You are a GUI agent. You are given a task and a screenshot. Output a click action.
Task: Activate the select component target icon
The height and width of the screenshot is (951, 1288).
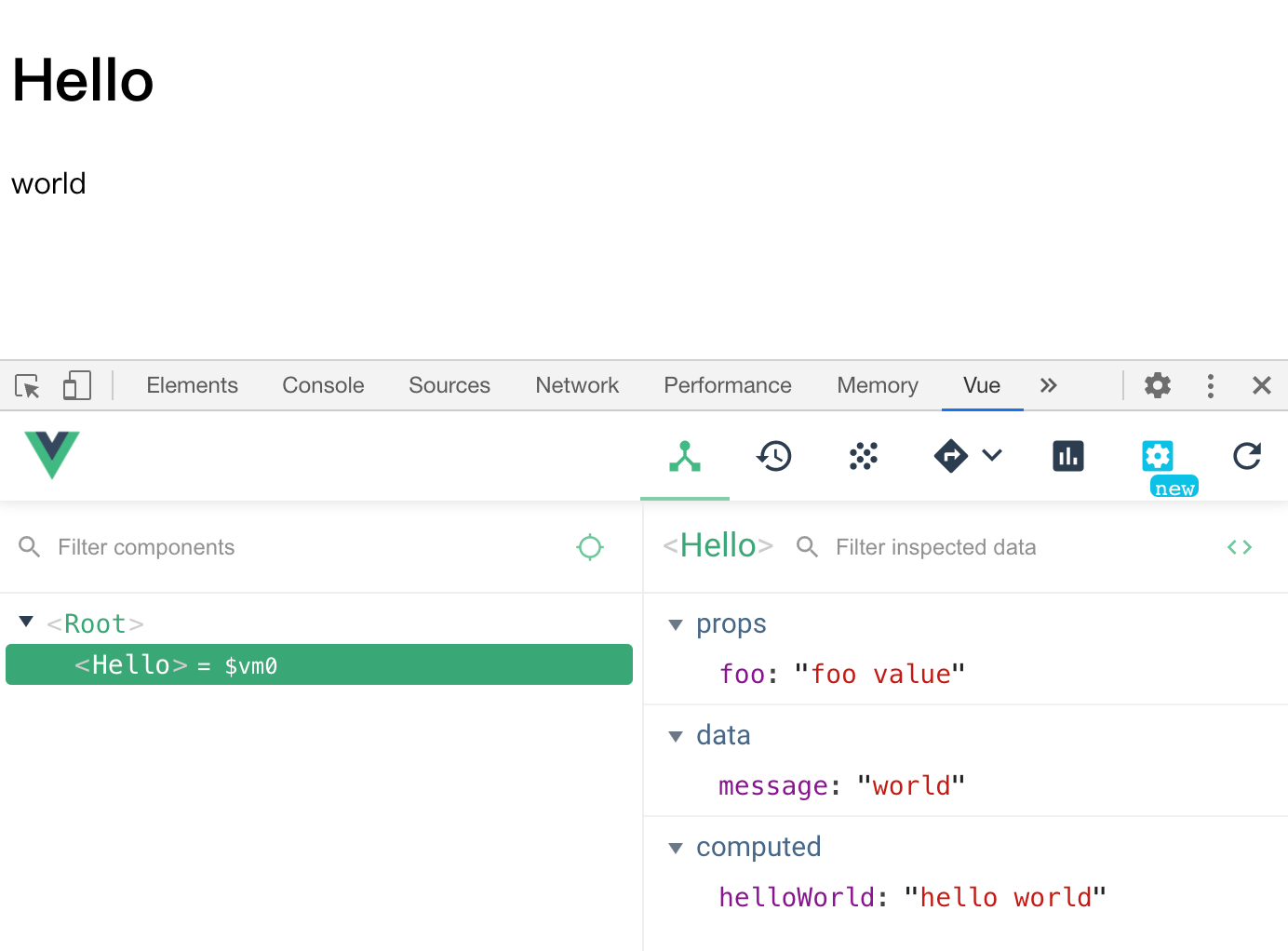tap(590, 547)
